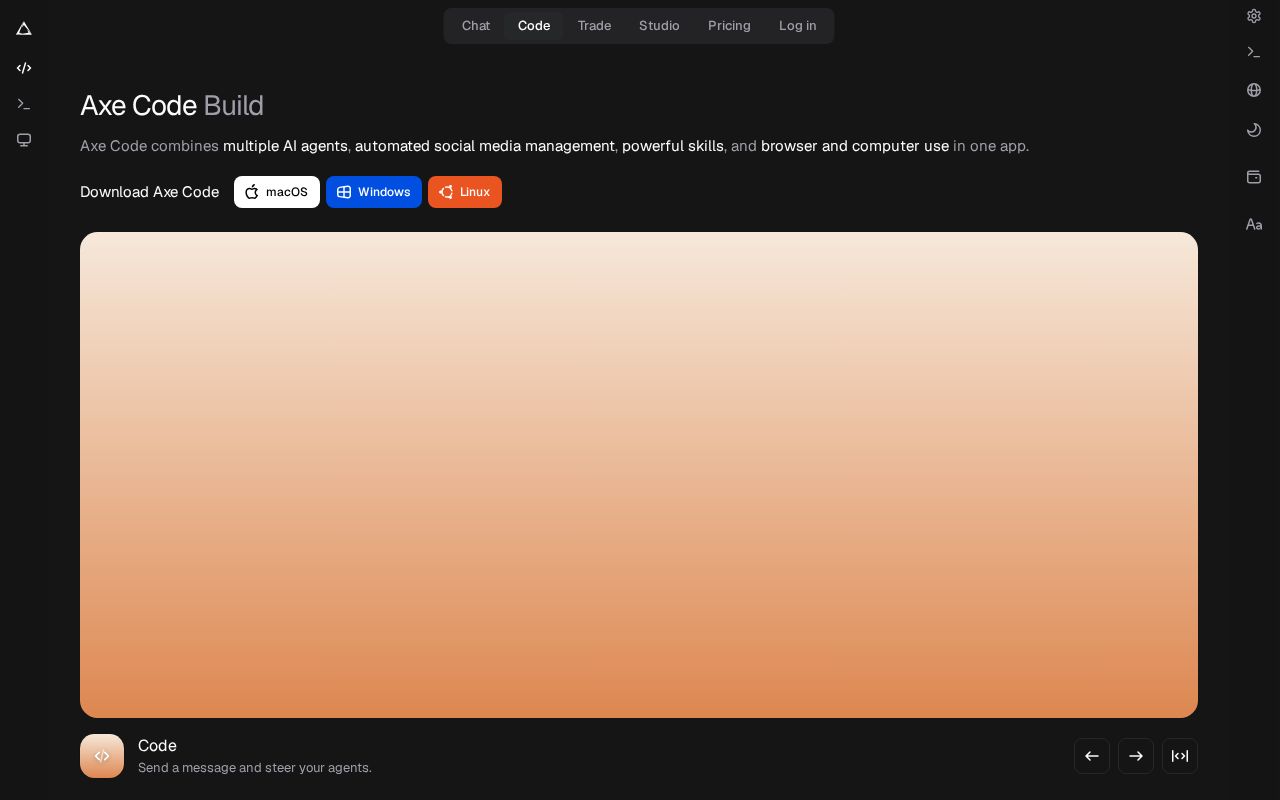Viewport: 1280px width, 800px height.
Task: Click the 'powerful skills' text
Action: click(x=673, y=146)
